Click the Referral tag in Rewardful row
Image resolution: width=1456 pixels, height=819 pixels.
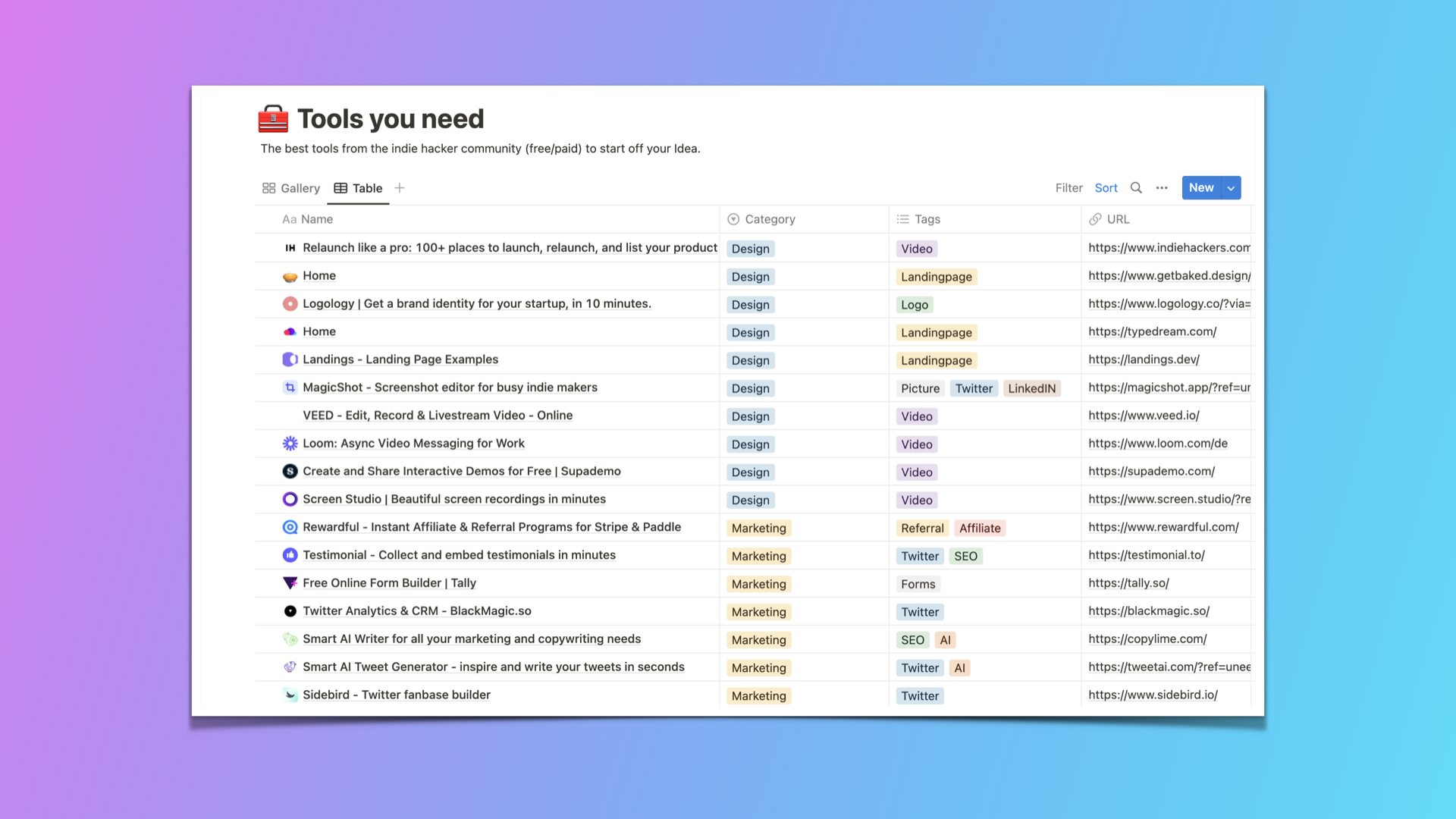[x=922, y=528]
